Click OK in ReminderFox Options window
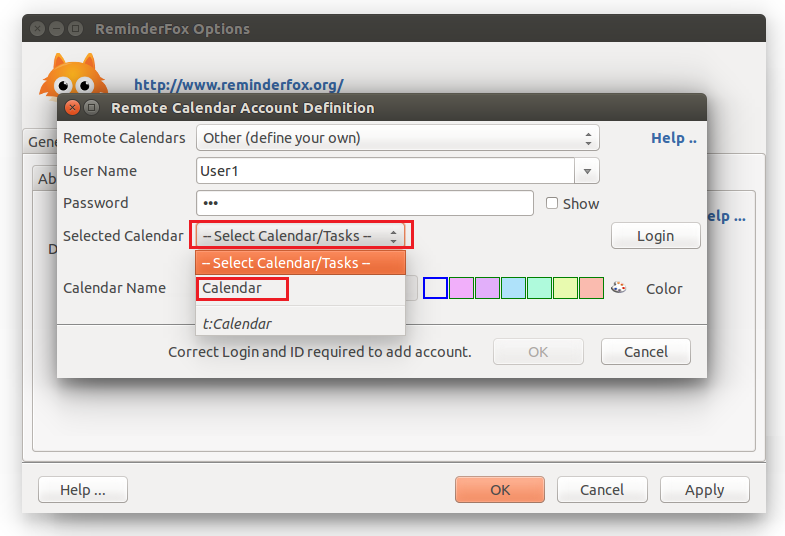 pyautogui.click(x=500, y=489)
